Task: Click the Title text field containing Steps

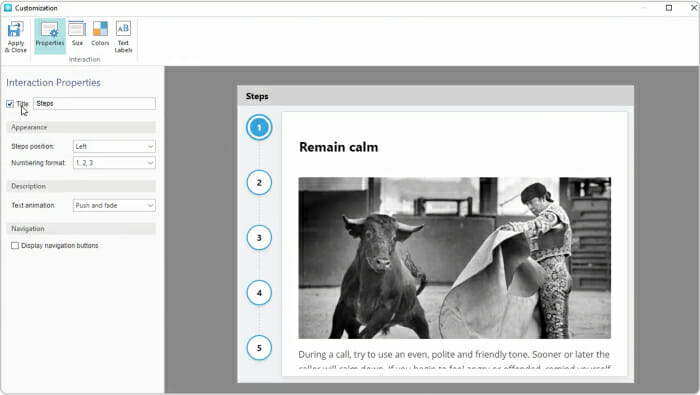Action: pos(94,104)
